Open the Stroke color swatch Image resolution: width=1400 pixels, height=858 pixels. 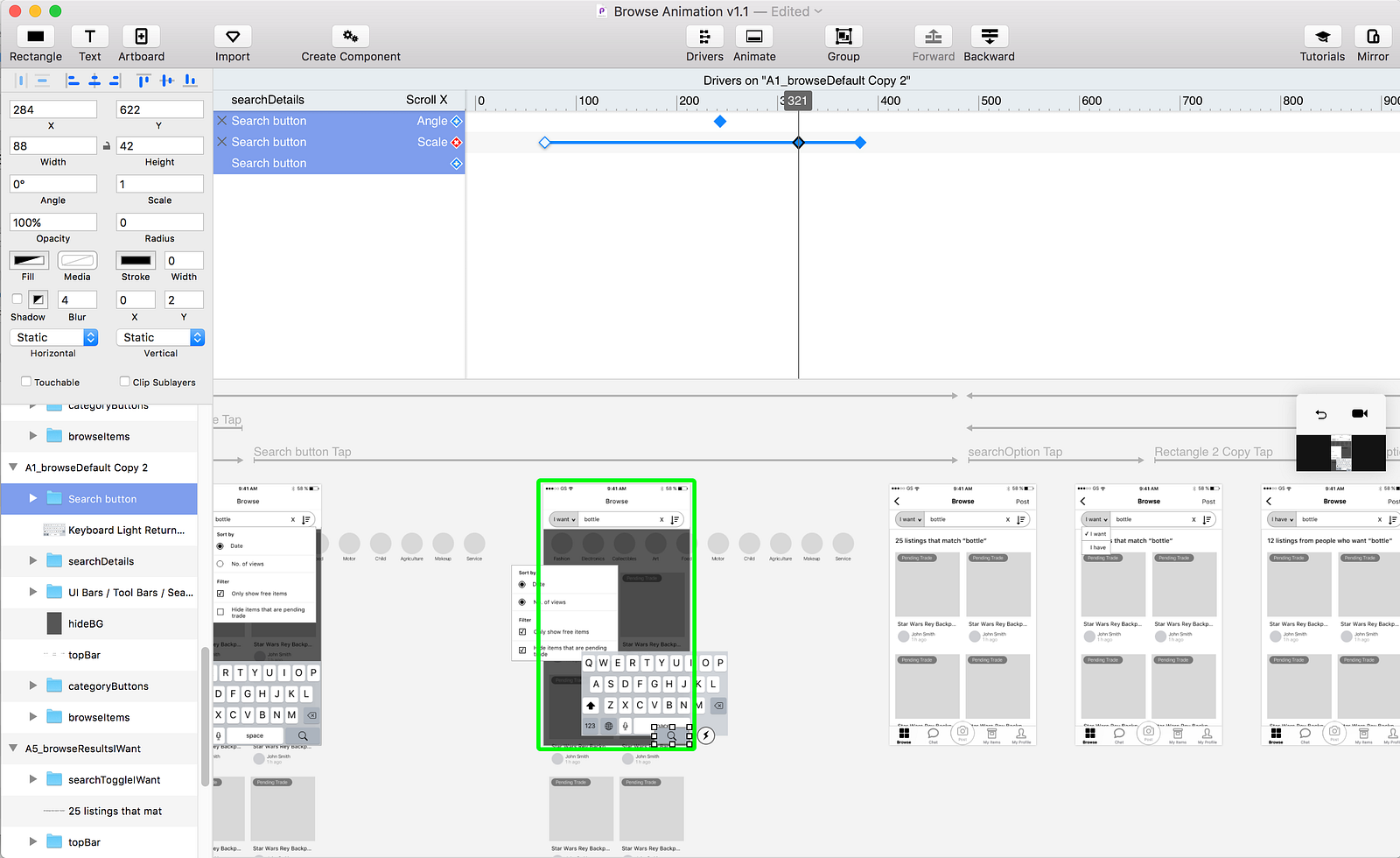click(136, 260)
